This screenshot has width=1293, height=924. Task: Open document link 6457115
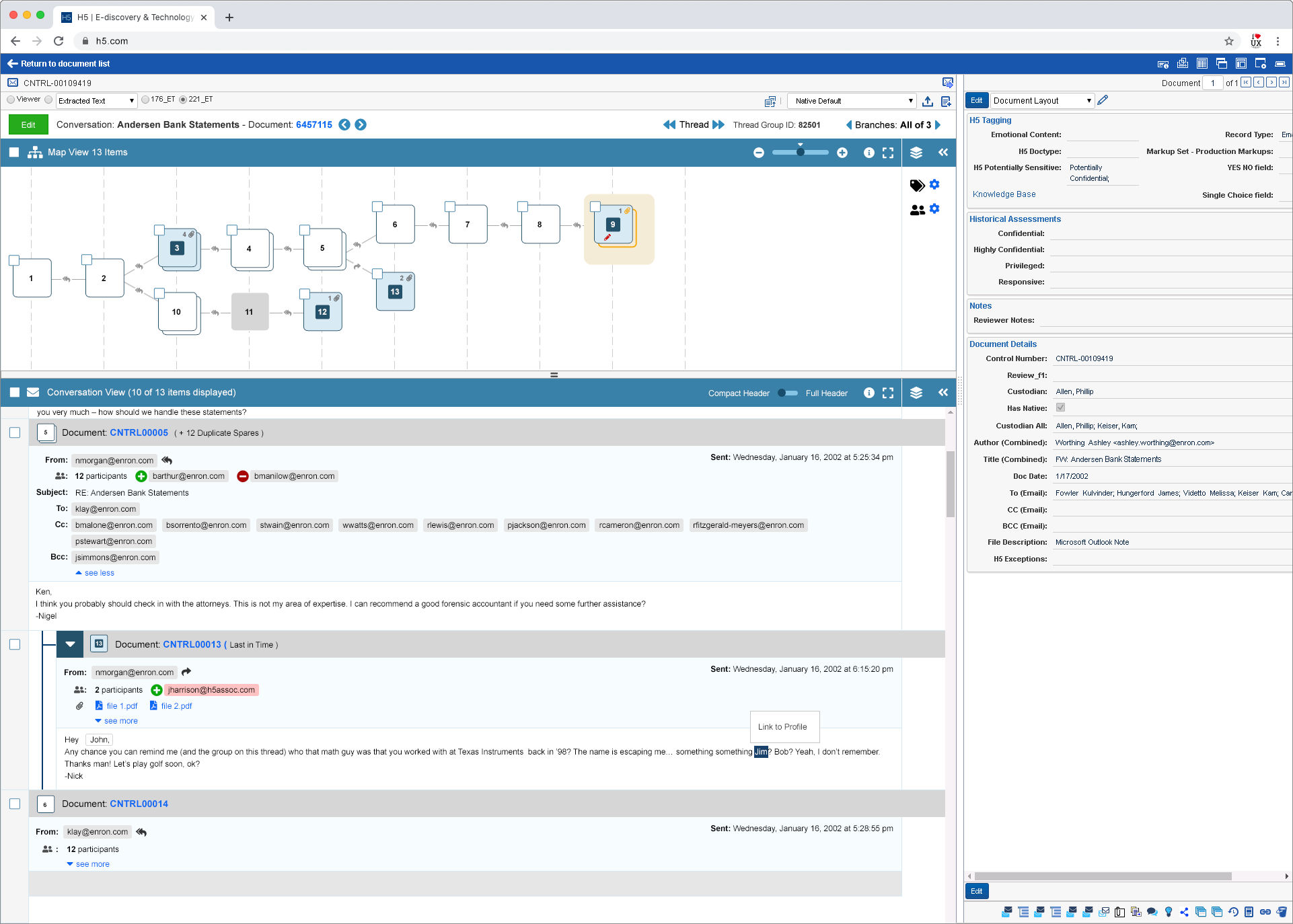(x=314, y=124)
